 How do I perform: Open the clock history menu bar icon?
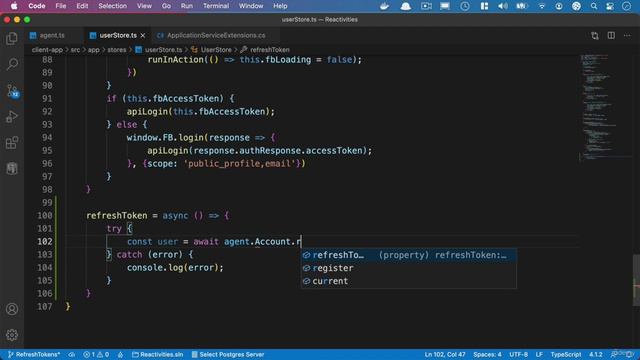[464, 6]
